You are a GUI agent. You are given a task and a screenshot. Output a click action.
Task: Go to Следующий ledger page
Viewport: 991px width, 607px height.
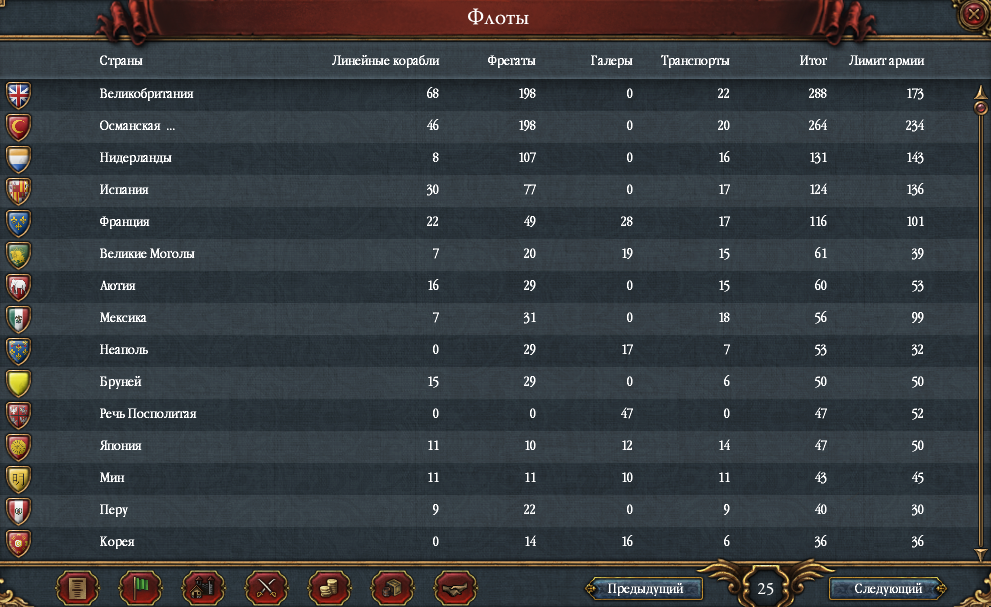tap(888, 589)
